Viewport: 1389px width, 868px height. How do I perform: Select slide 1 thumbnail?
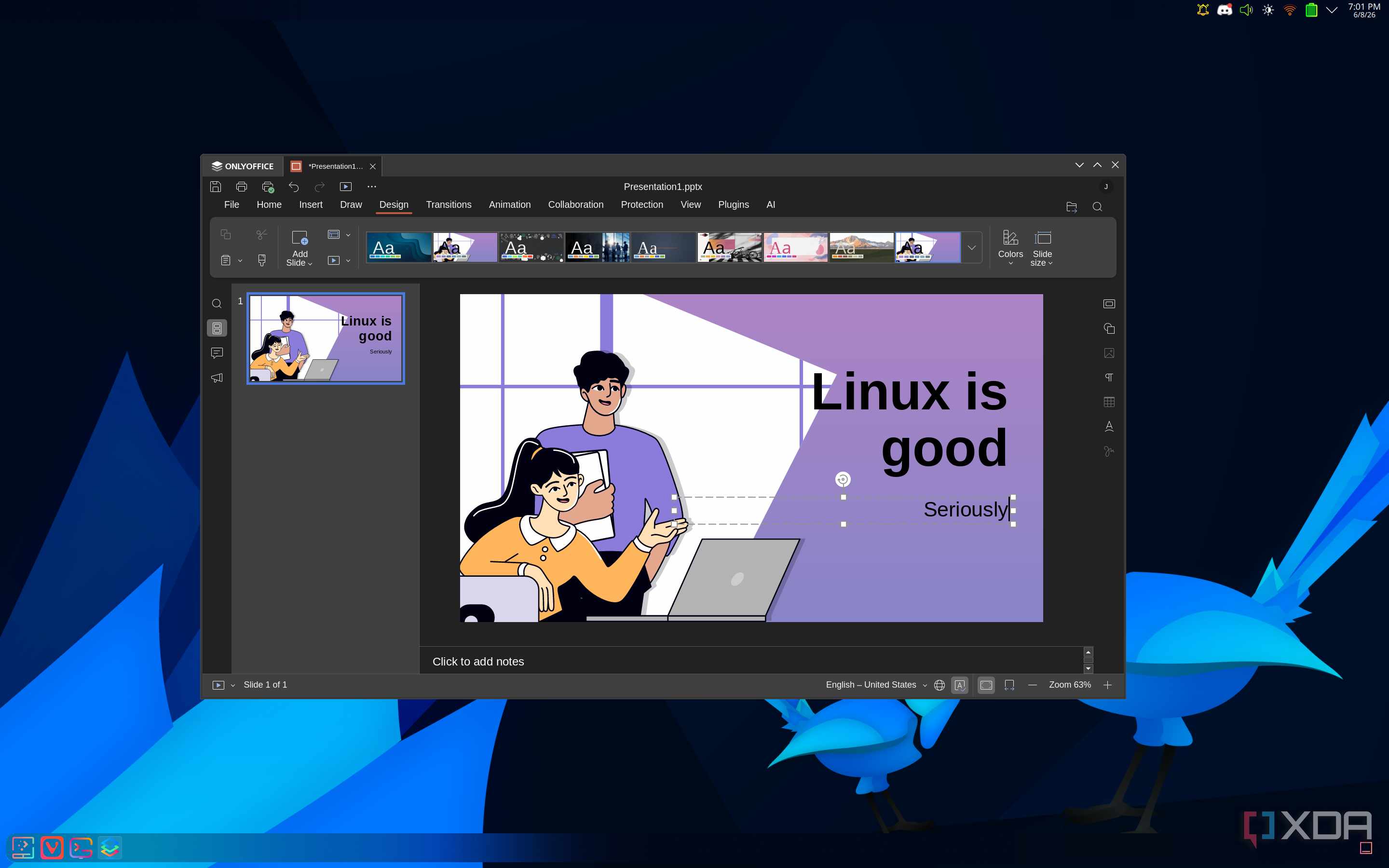pos(326,339)
